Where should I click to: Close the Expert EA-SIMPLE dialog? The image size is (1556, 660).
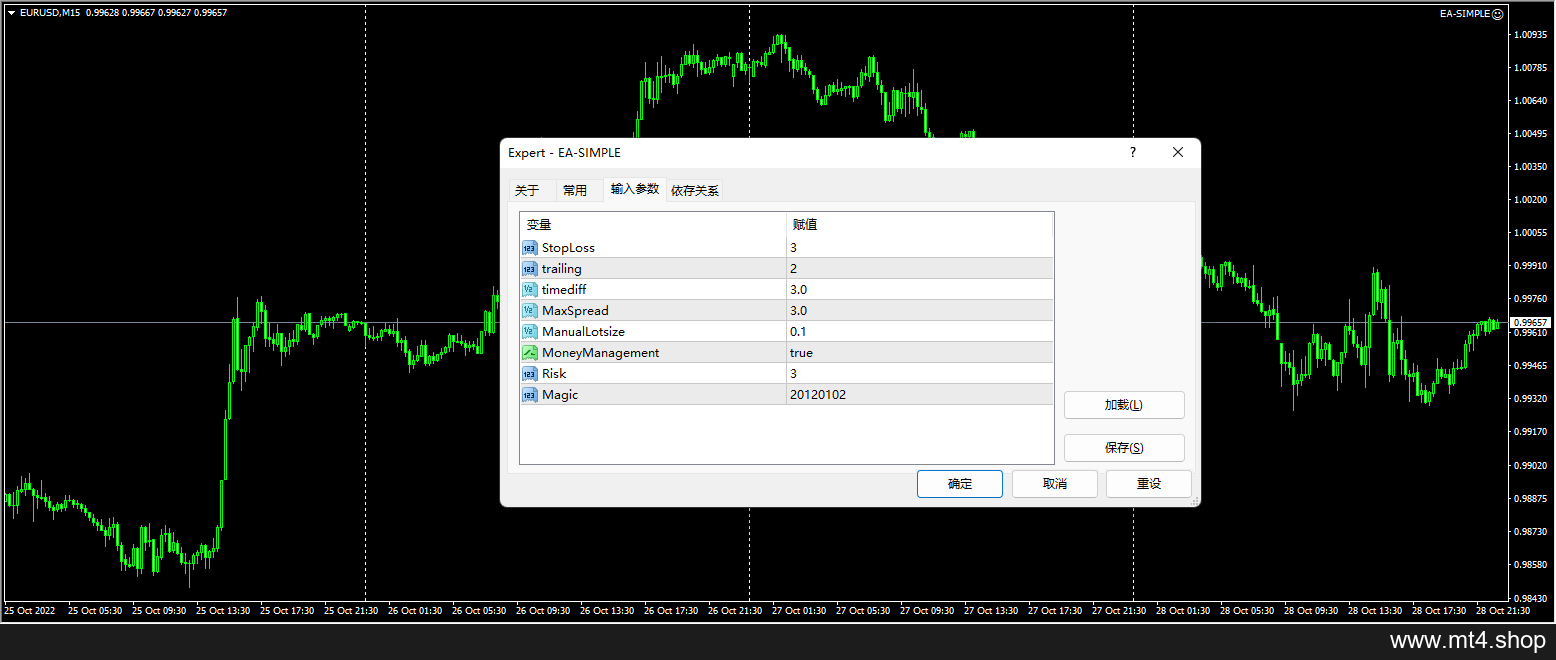[x=1178, y=152]
